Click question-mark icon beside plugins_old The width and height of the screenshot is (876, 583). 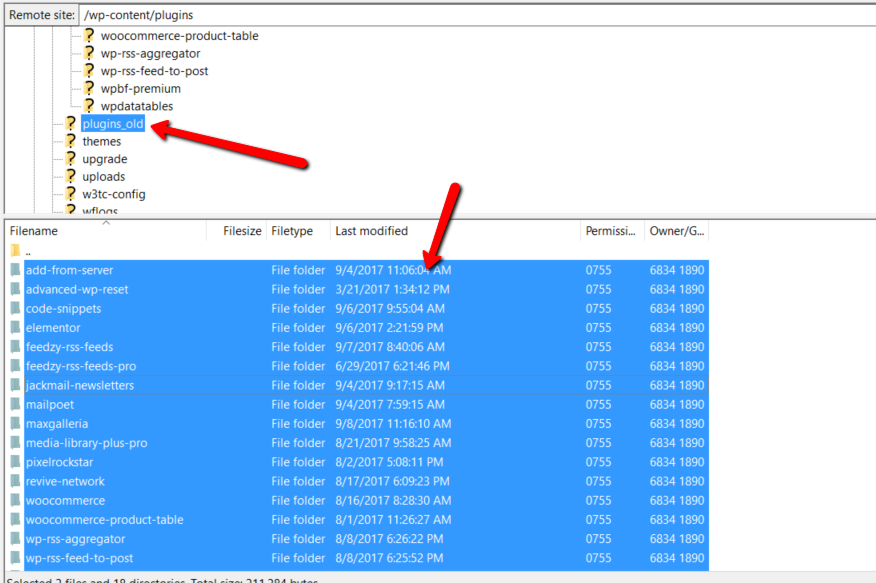tap(70, 123)
